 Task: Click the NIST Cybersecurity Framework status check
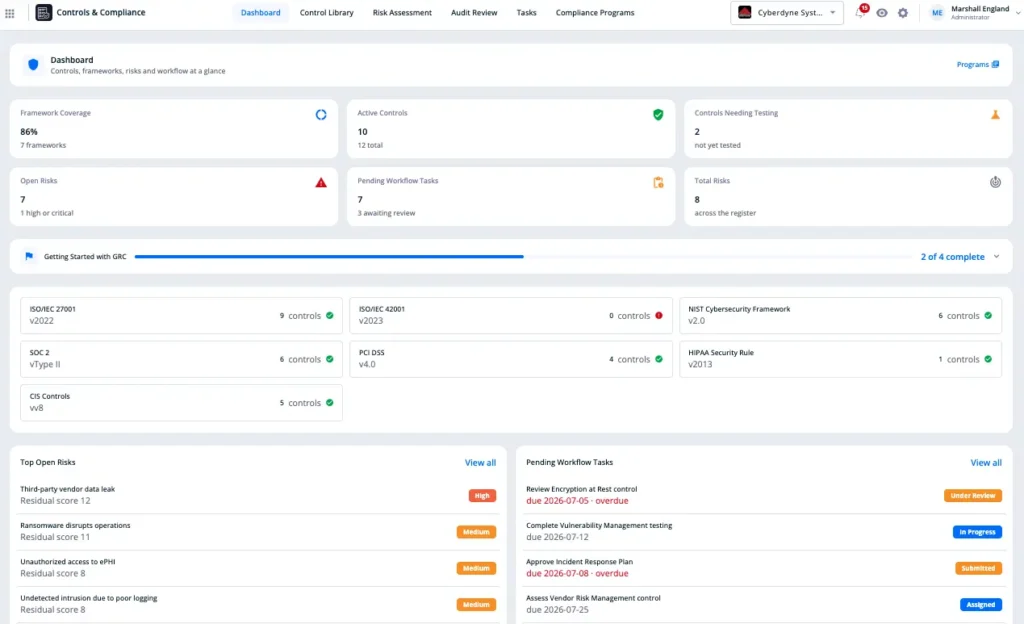pyautogui.click(x=988, y=316)
